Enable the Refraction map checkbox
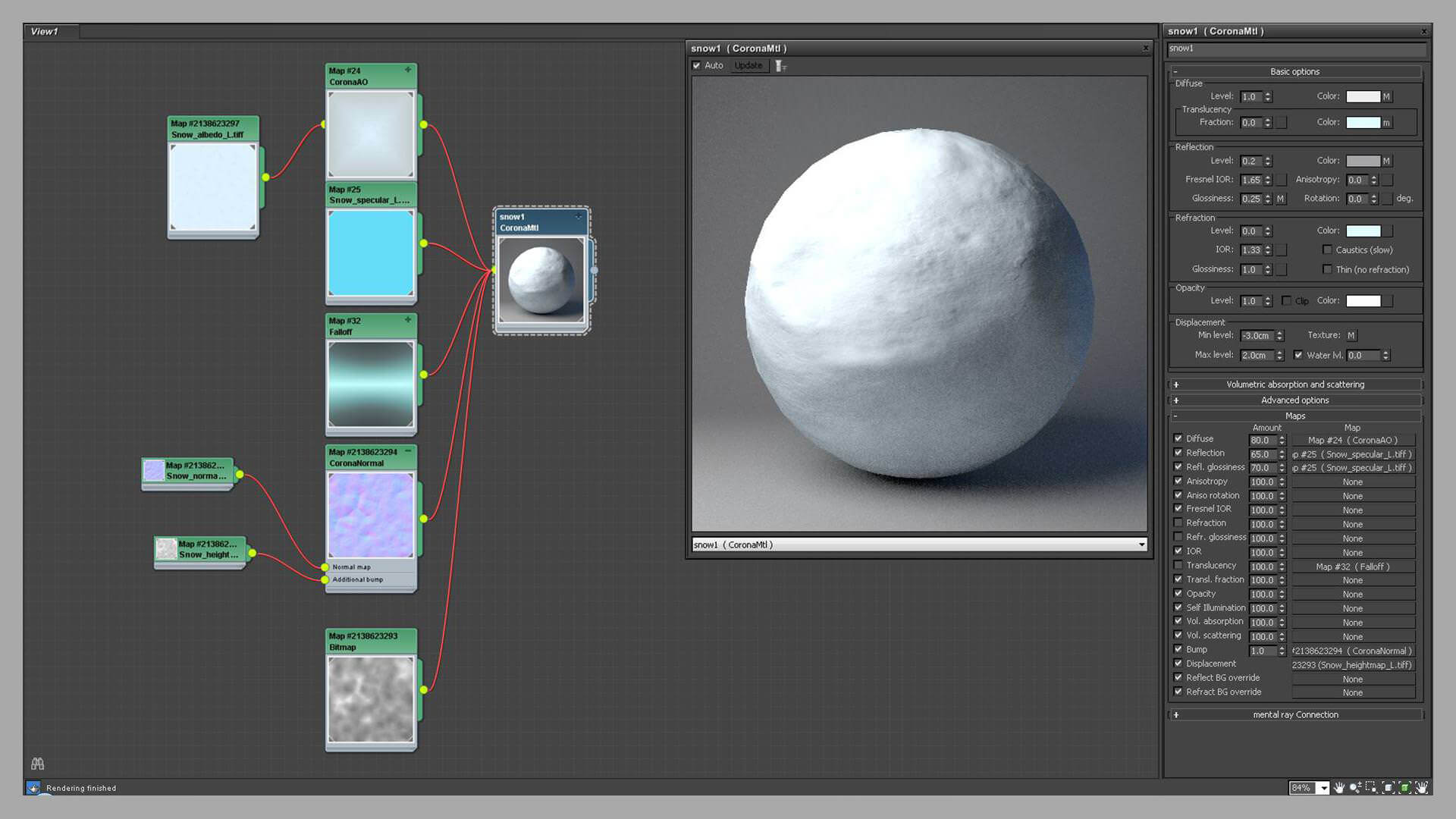Viewport: 1456px width, 819px height. point(1178,522)
